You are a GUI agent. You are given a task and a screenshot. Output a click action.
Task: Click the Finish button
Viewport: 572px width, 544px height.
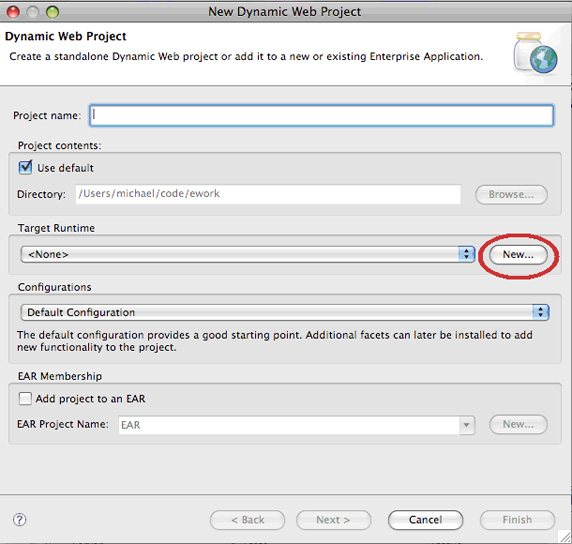point(517,520)
